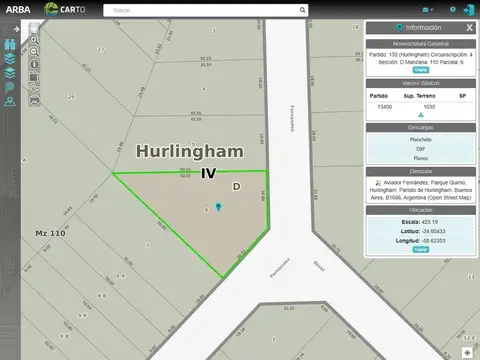480x360 pixels.
Task: Click parcel number 26 on map
Action: [72, 97]
